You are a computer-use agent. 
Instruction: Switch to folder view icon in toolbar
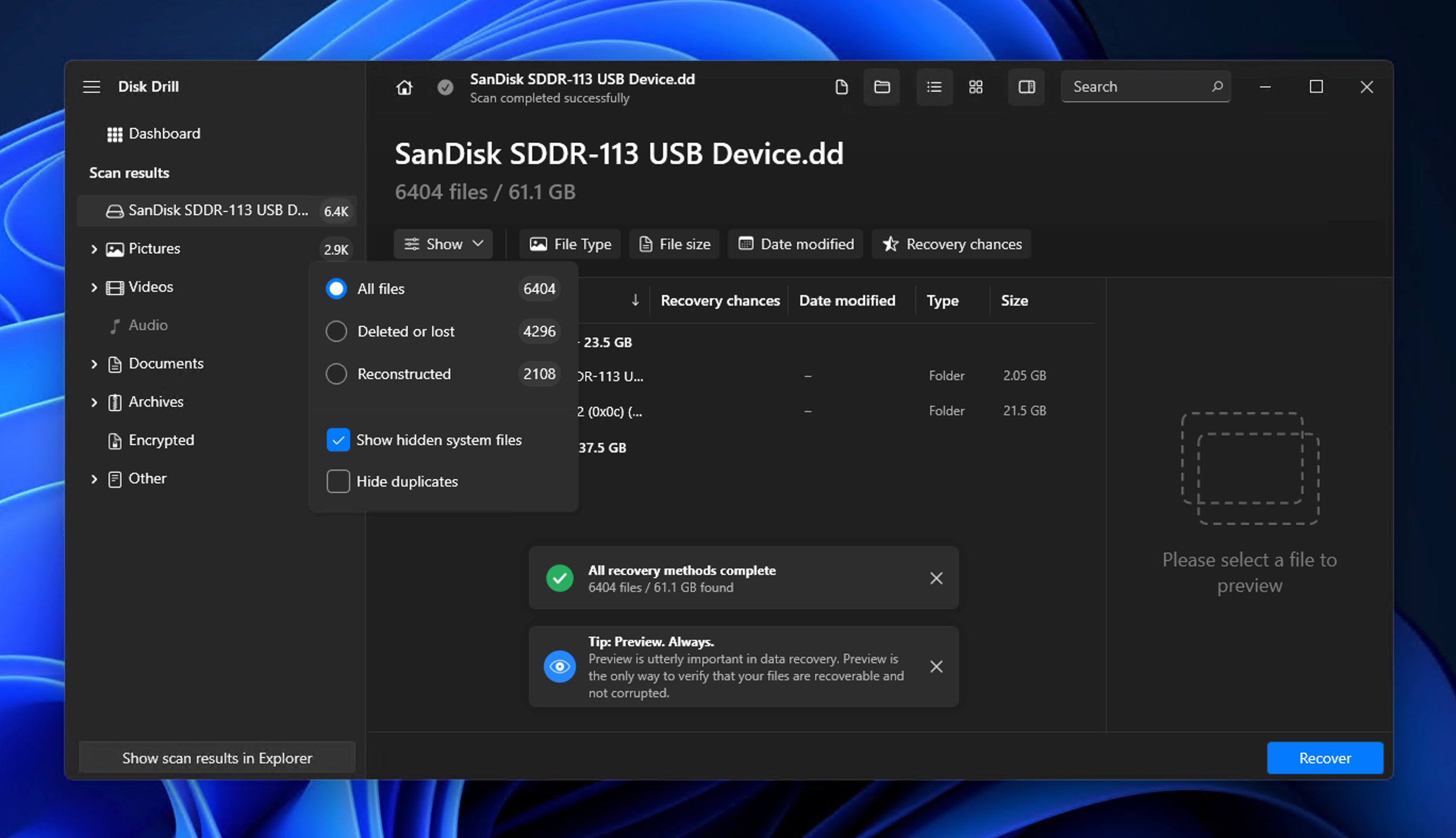[882, 87]
